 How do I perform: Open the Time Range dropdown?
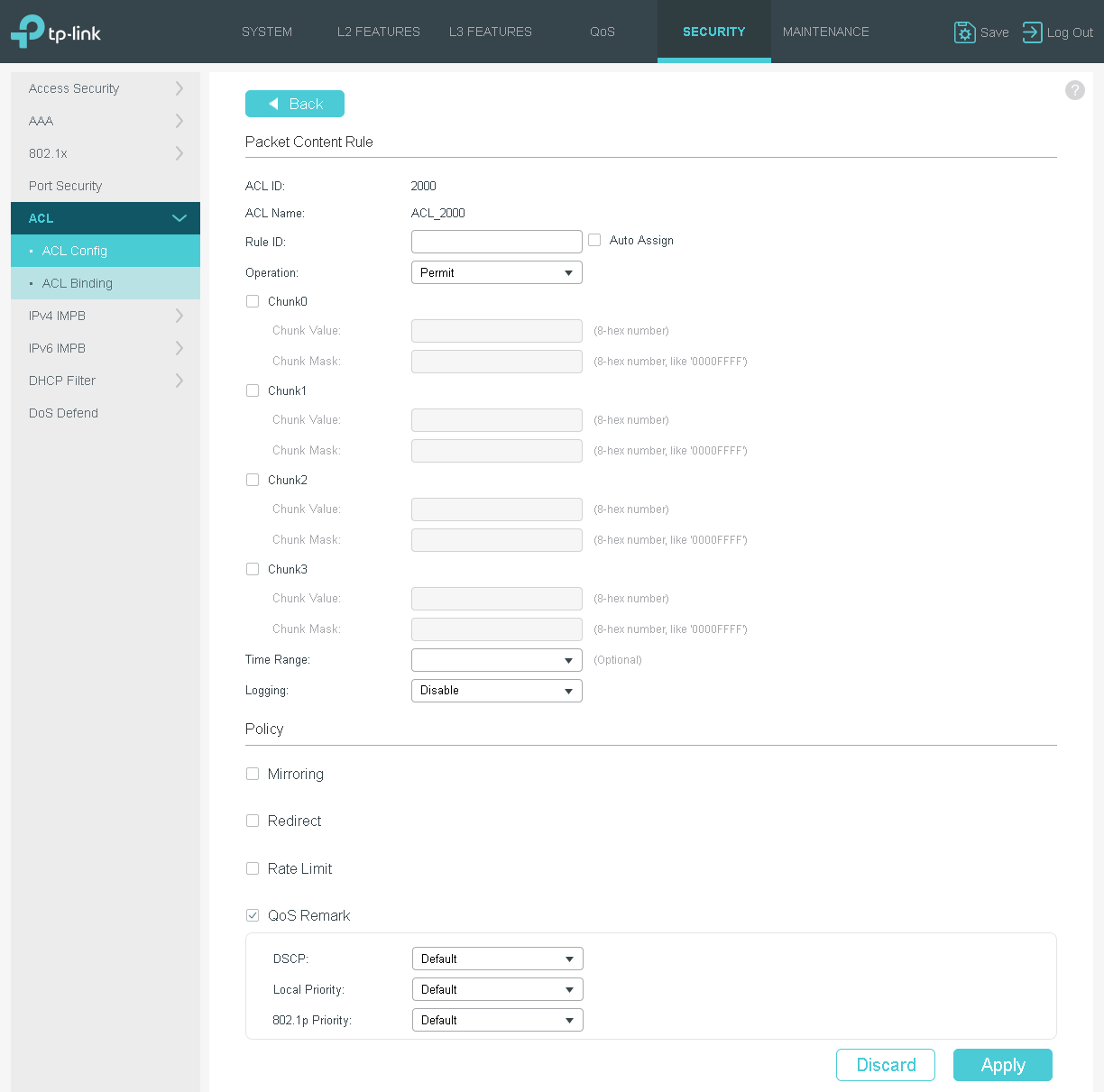(x=497, y=660)
